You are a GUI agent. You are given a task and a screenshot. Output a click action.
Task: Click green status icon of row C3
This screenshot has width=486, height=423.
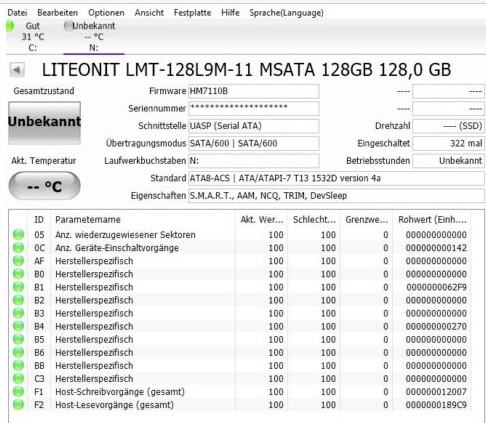tap(18, 379)
